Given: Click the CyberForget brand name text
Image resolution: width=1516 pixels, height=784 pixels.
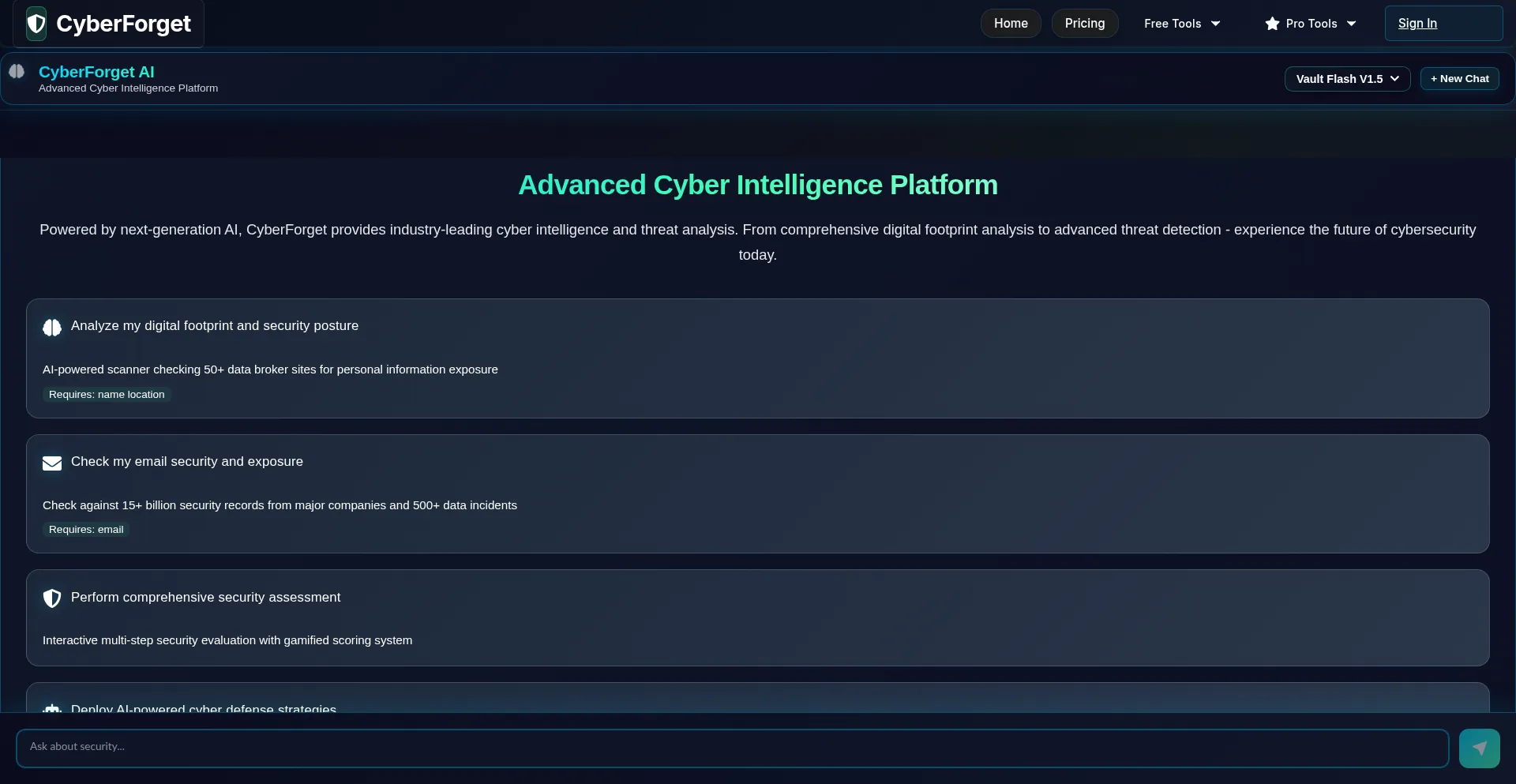Looking at the screenshot, I should point(123,24).
